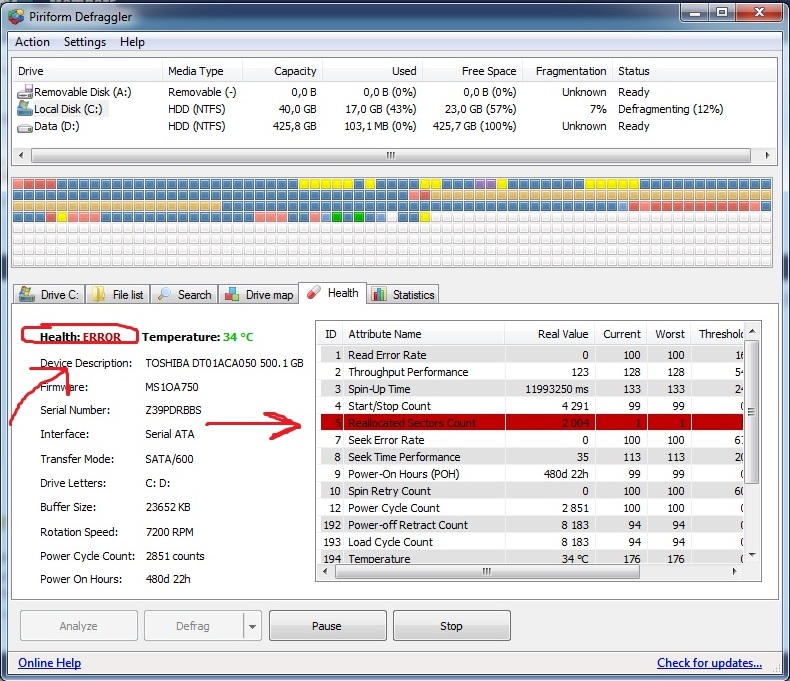Viewport: 790px width, 681px height.
Task: Select the Spin-Up Time row
Action: point(532,389)
